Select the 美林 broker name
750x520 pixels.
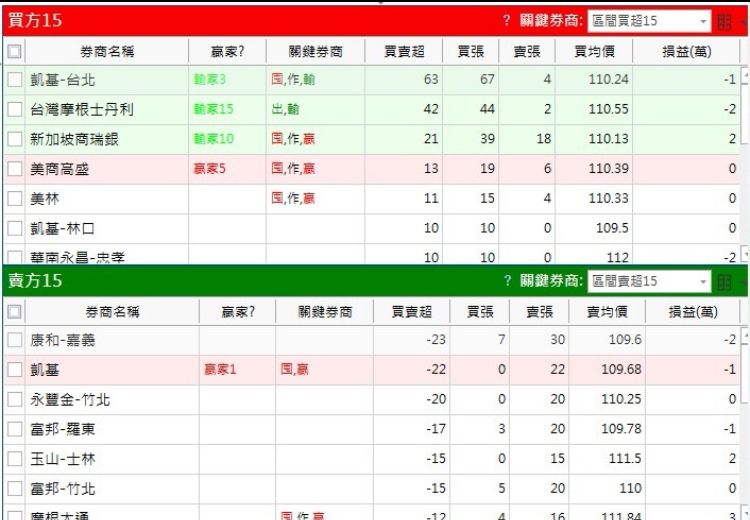pyautogui.click(x=44, y=198)
